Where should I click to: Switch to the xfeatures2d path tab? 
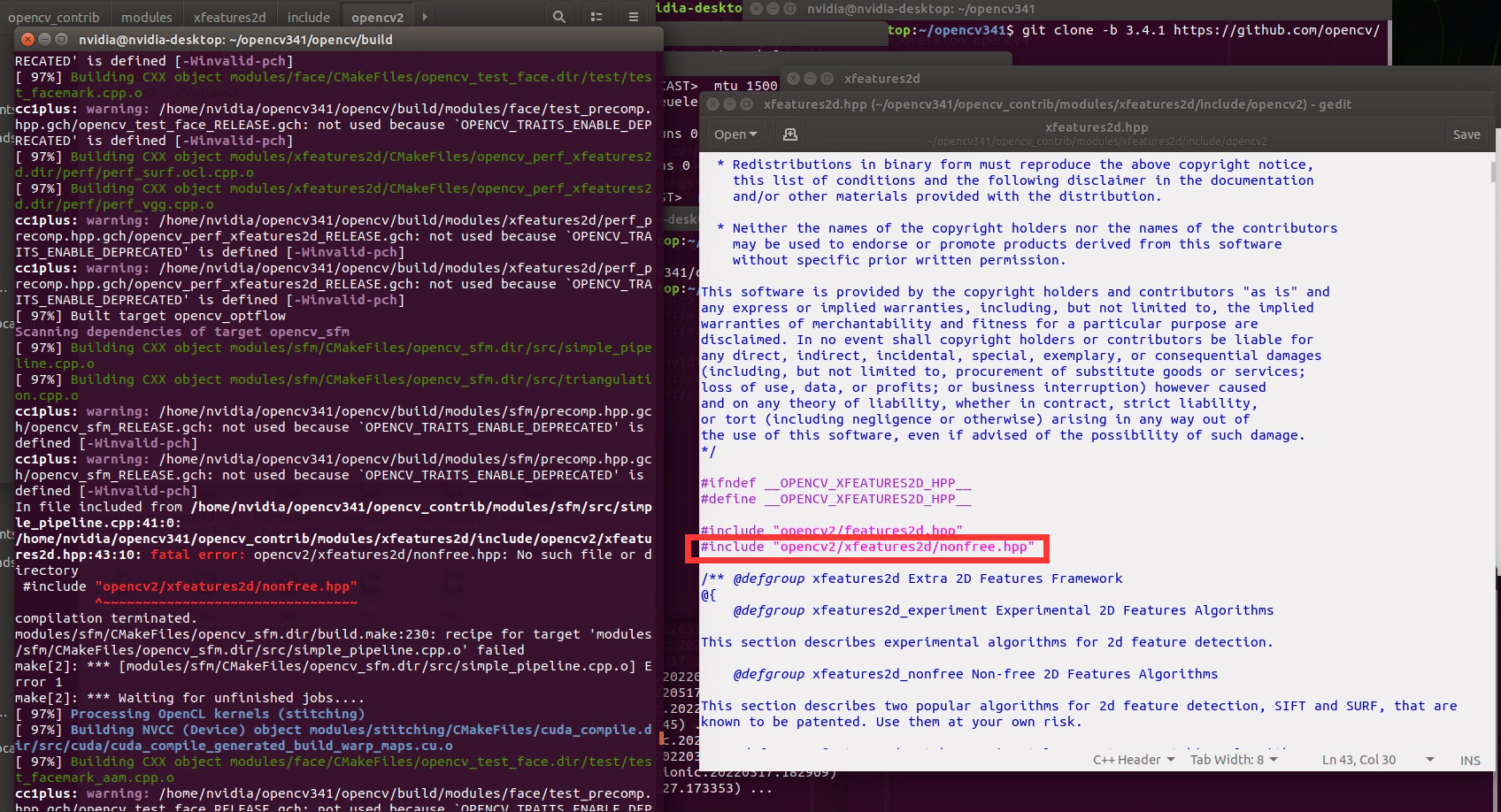(x=229, y=16)
